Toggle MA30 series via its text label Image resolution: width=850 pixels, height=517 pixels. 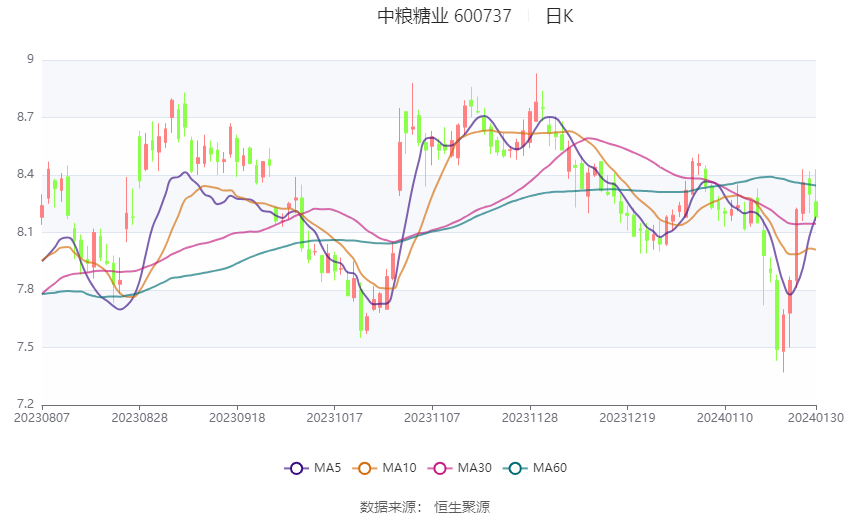point(472,467)
